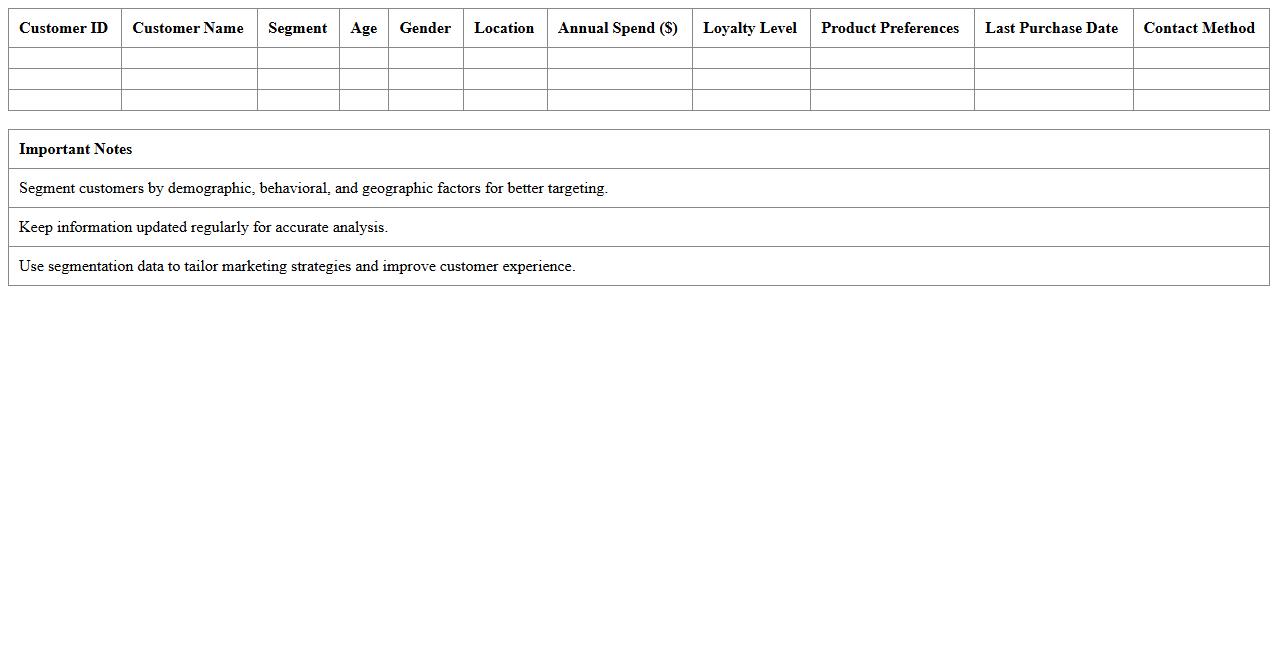Screen dimensions: 1278x650
Task: Click the Customer ID column header
Action: pos(64,28)
